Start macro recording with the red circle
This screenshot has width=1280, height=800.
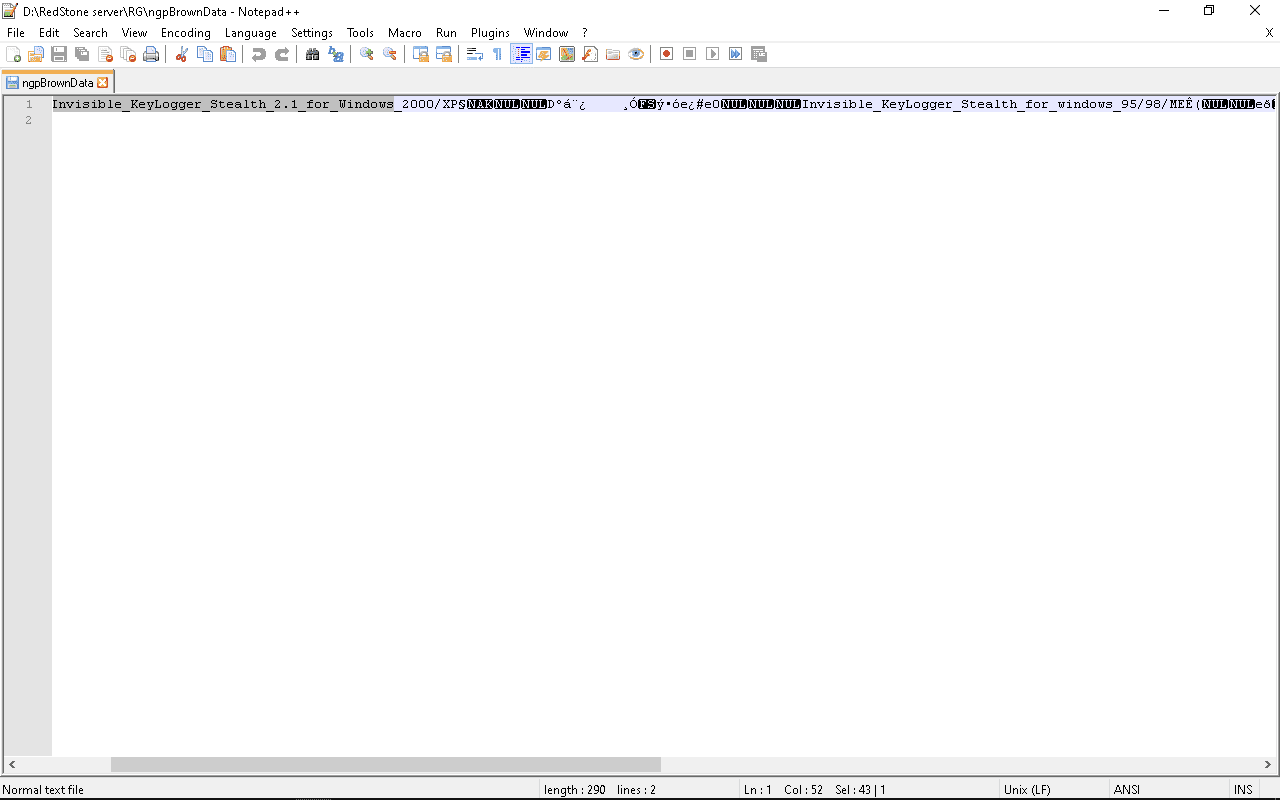click(667, 54)
